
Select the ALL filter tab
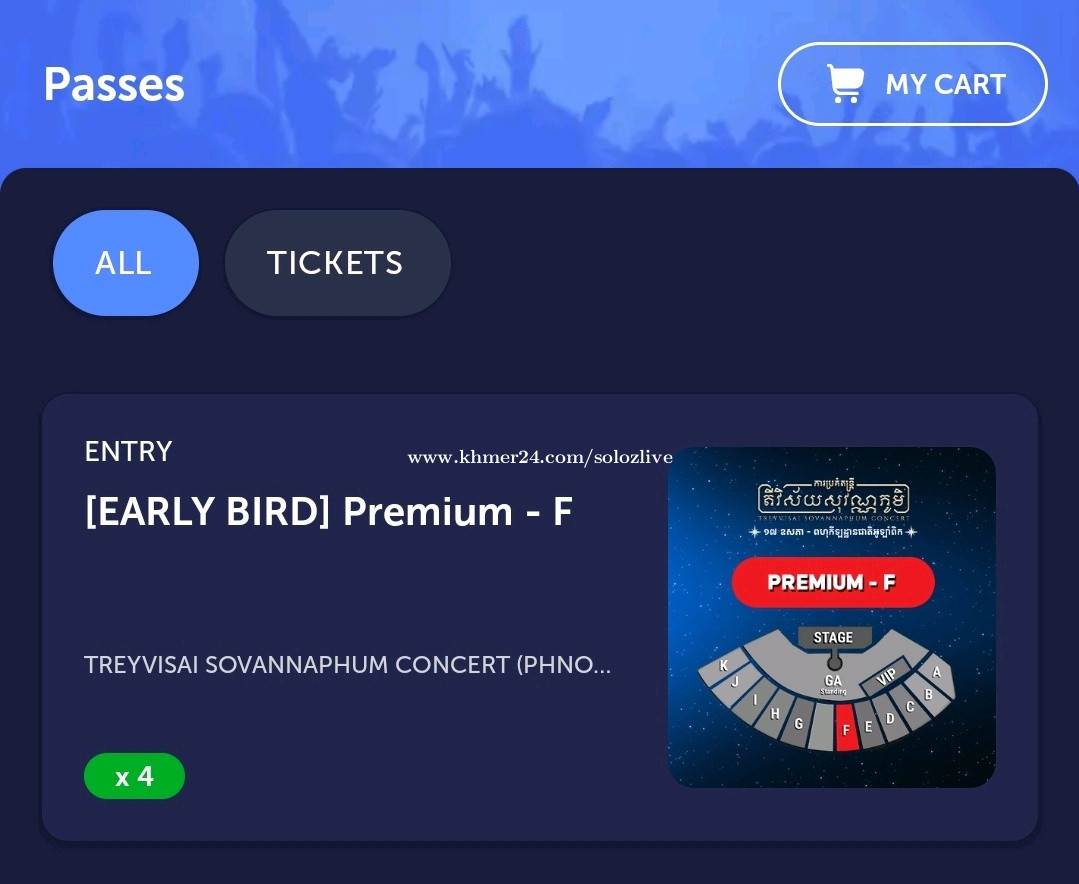coord(125,263)
